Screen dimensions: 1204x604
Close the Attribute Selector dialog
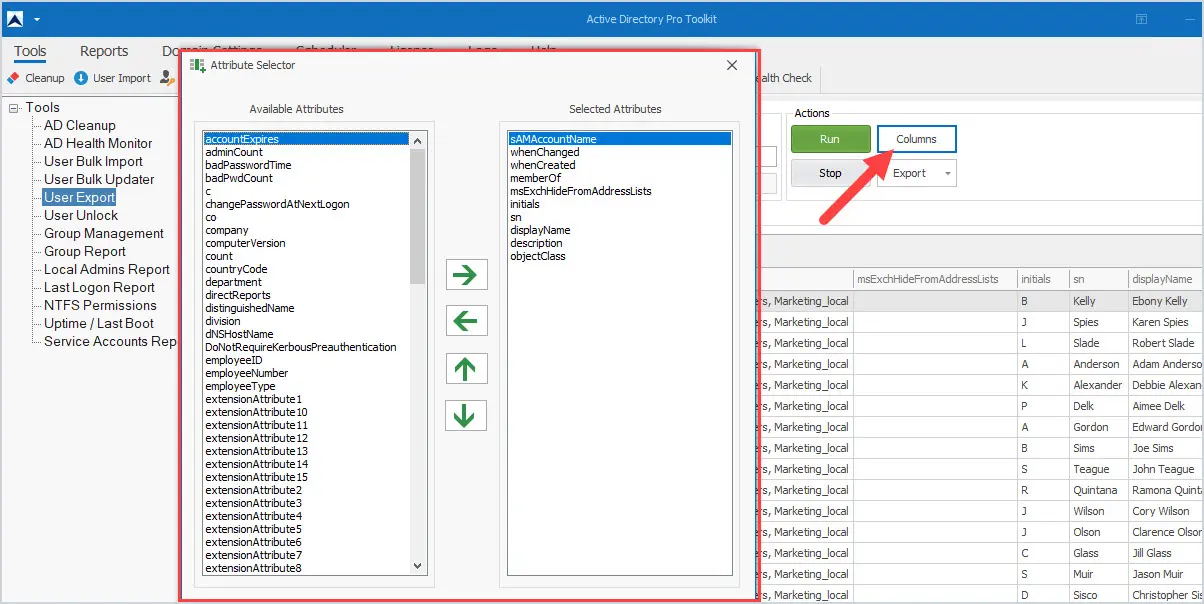pyautogui.click(x=732, y=65)
